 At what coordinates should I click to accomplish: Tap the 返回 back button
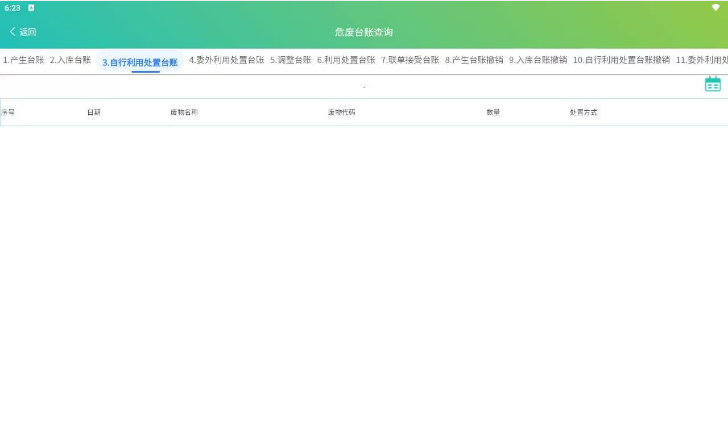23,32
